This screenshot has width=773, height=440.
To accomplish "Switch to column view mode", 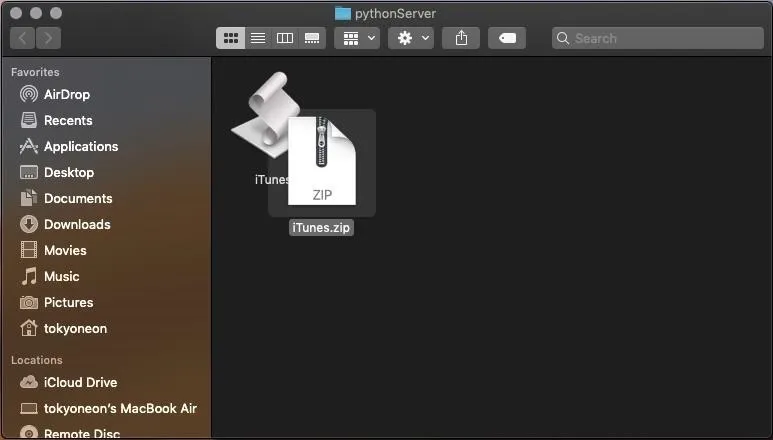I will point(285,38).
